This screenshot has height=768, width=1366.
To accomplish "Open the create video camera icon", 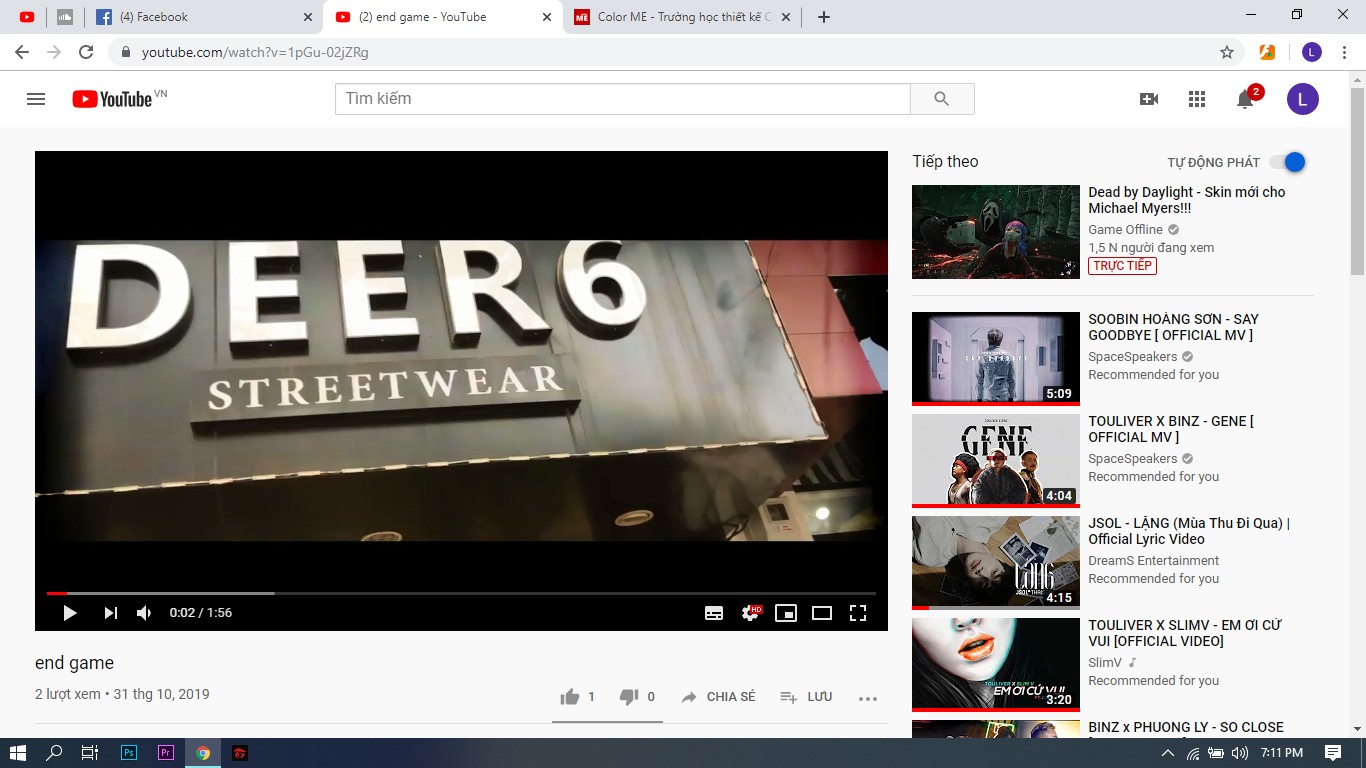I will pos(1149,99).
